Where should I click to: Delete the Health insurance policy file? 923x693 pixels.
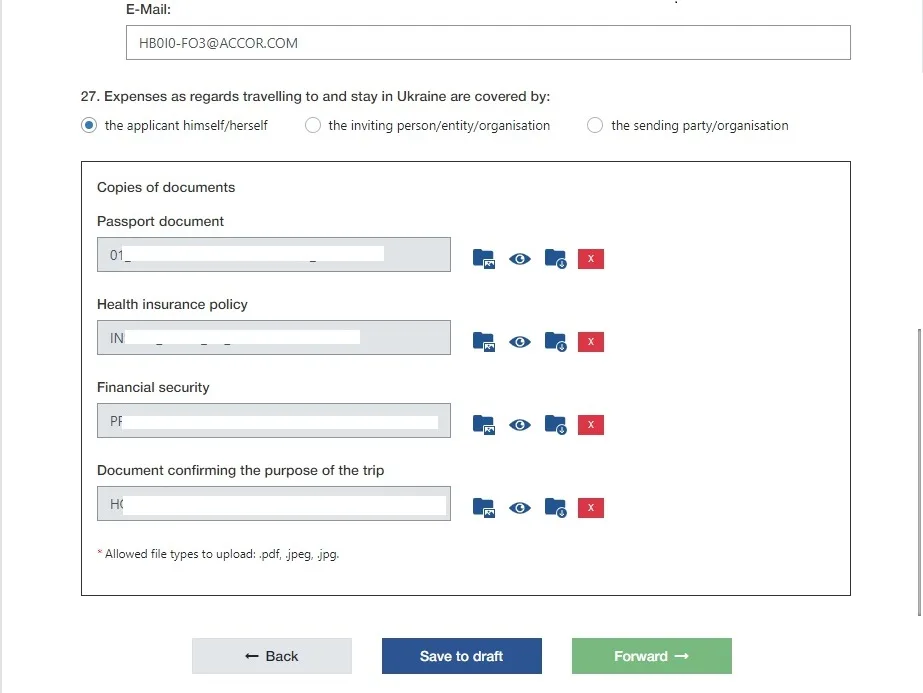tap(590, 341)
